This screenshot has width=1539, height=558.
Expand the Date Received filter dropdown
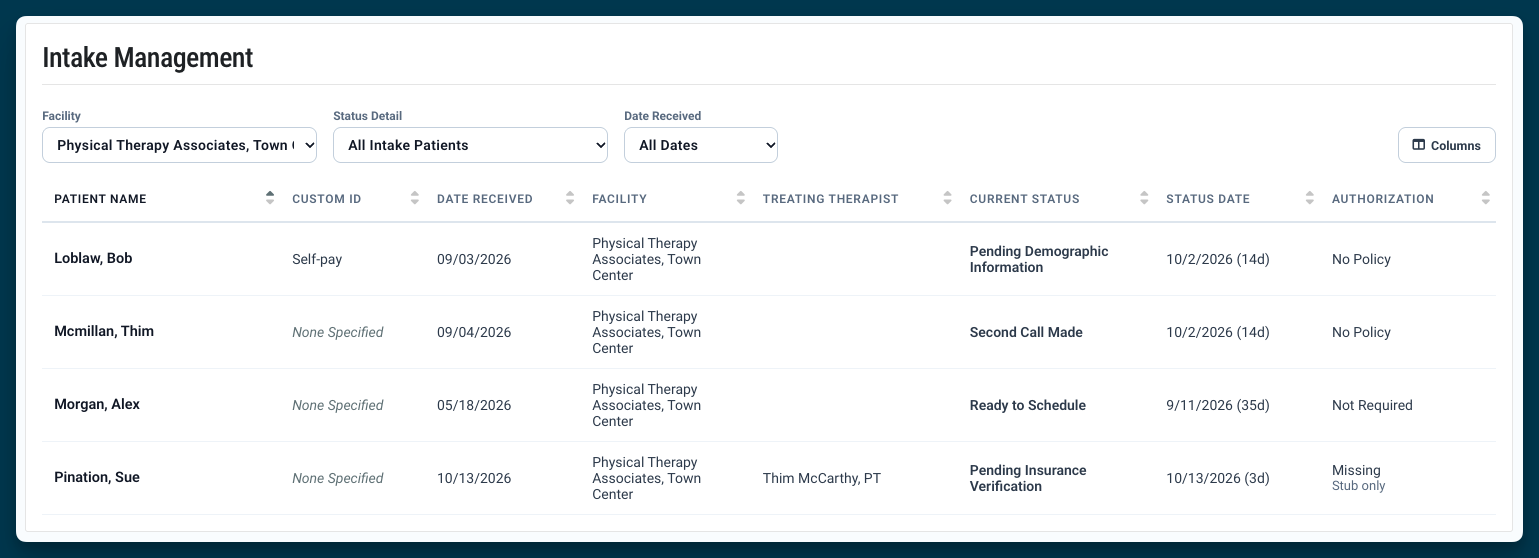pyautogui.click(x=701, y=145)
